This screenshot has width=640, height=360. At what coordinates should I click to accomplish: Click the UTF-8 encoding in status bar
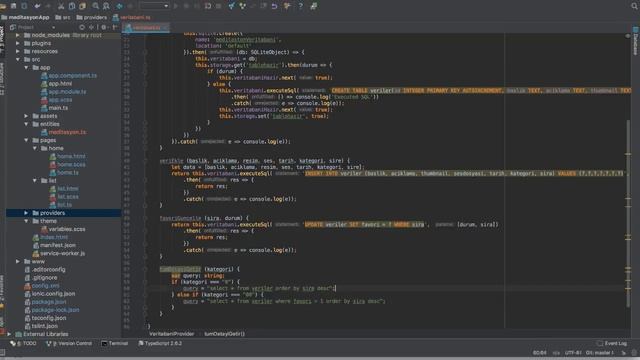(573, 353)
